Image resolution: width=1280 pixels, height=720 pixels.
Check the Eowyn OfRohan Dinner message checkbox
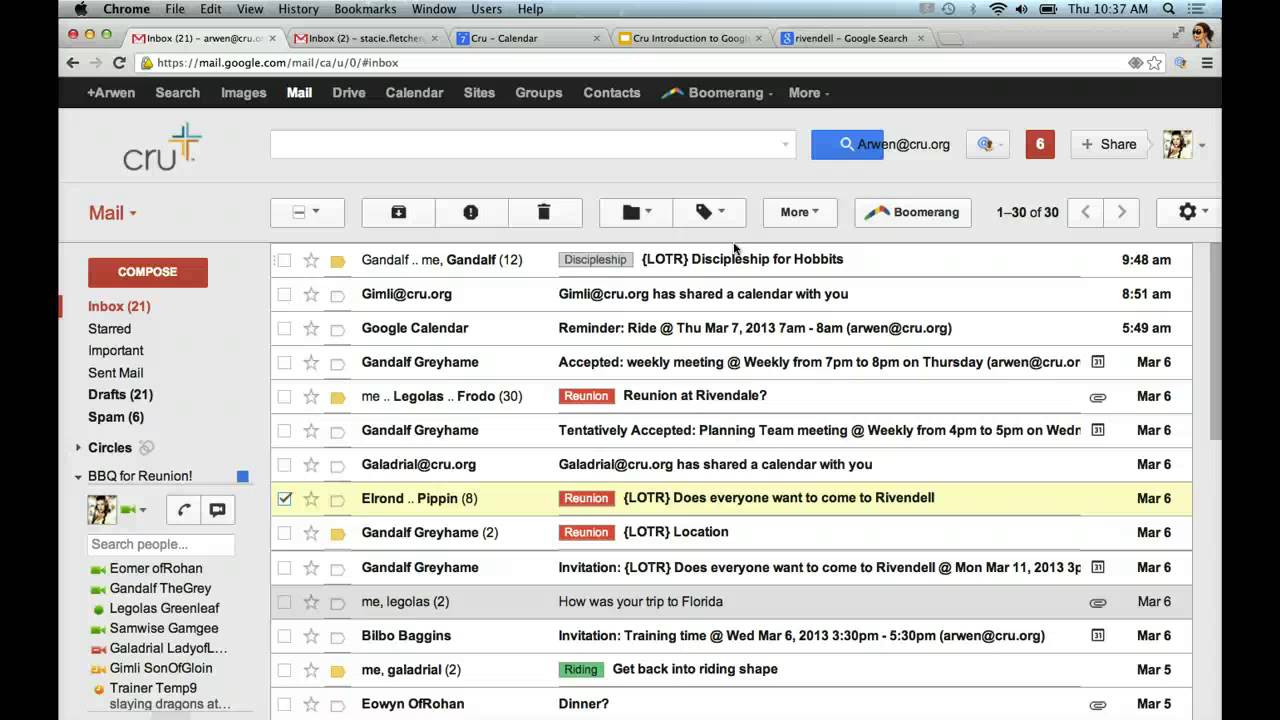point(284,704)
